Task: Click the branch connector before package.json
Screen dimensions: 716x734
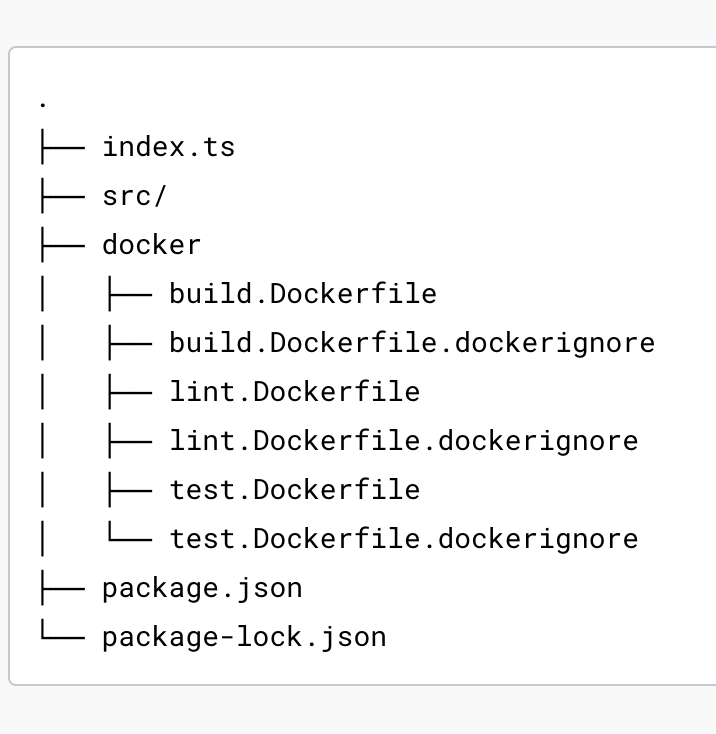Action: click(62, 588)
